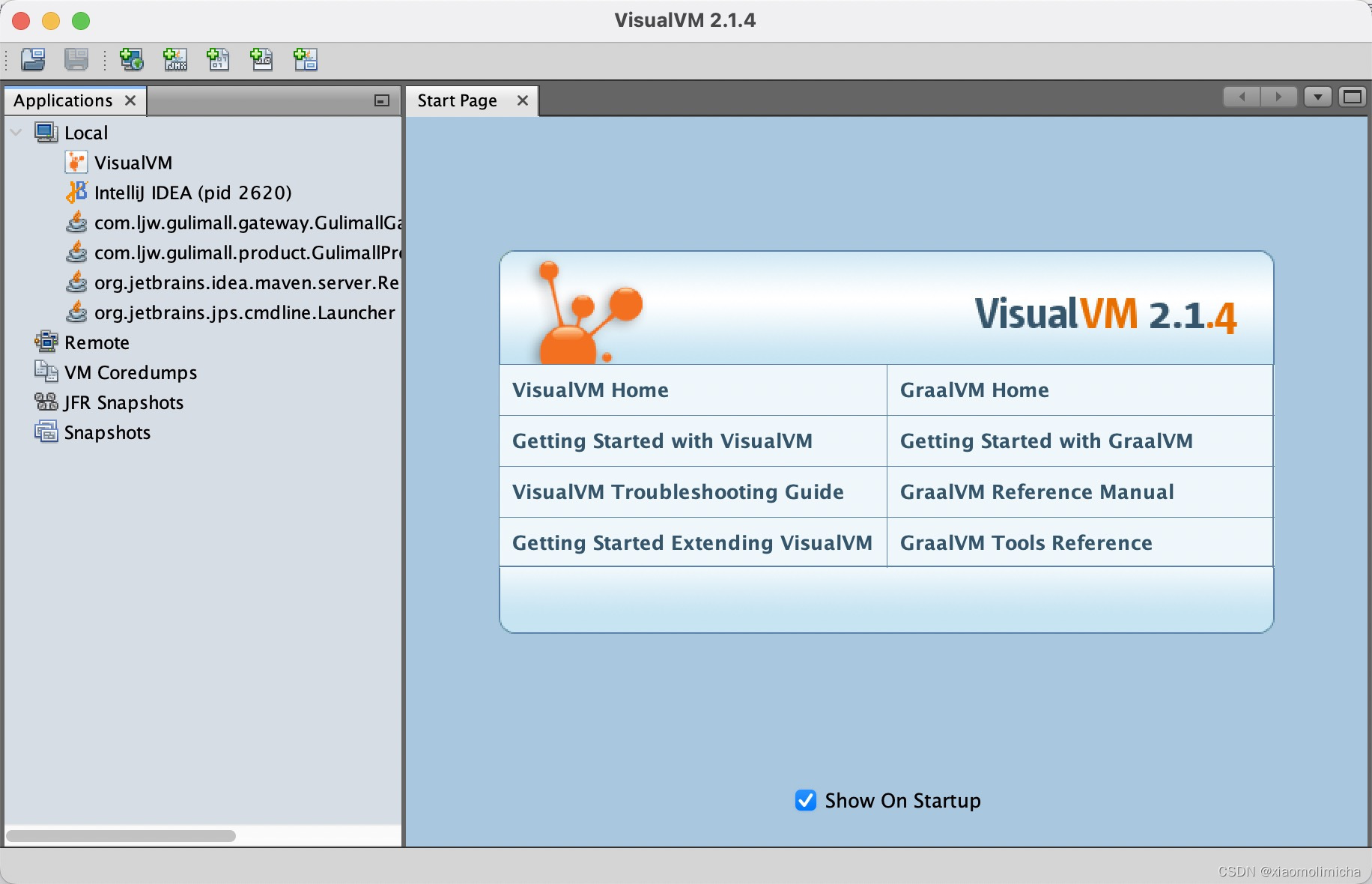Viewport: 1372px width, 884px height.
Task: Click the Add JMX Connection toolbar icon
Action: point(175,59)
